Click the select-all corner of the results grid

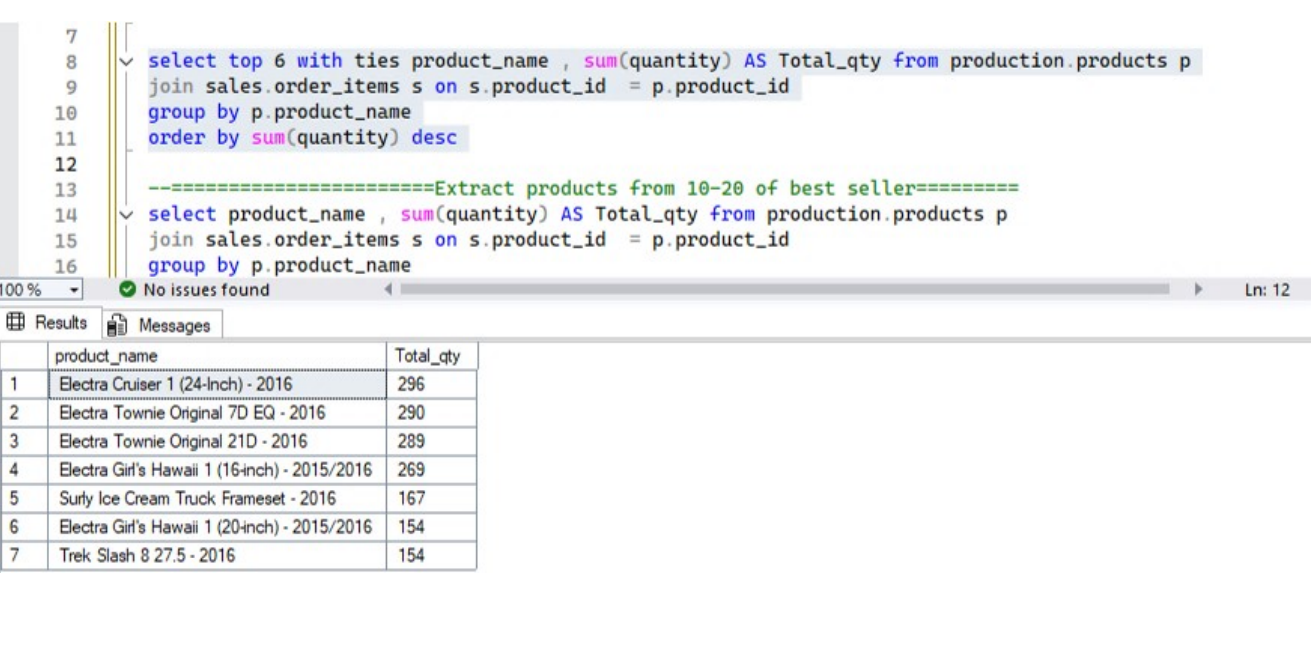click(24, 356)
